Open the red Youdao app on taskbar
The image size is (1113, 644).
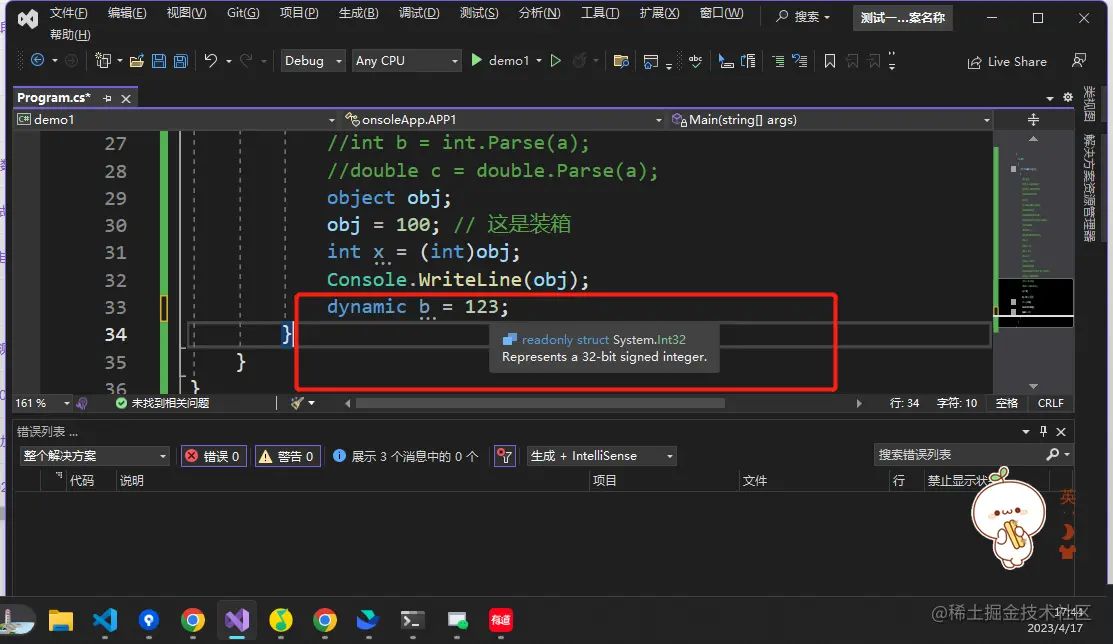coord(500,620)
